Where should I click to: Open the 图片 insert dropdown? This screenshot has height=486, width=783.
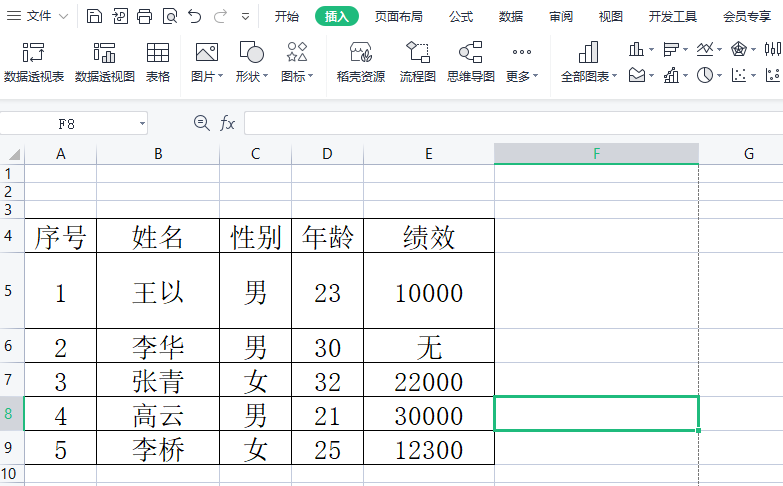coord(207,62)
